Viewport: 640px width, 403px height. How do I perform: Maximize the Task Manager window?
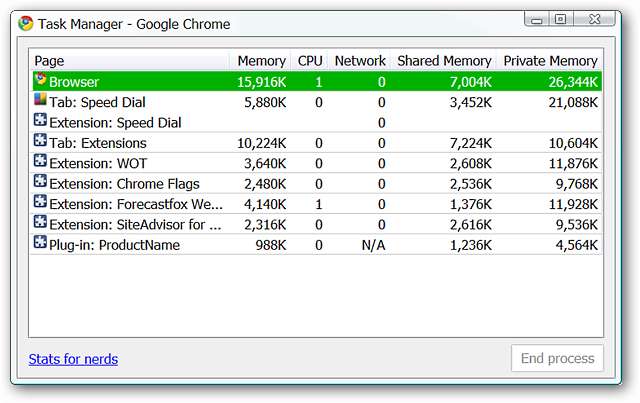pyautogui.click(x=560, y=19)
